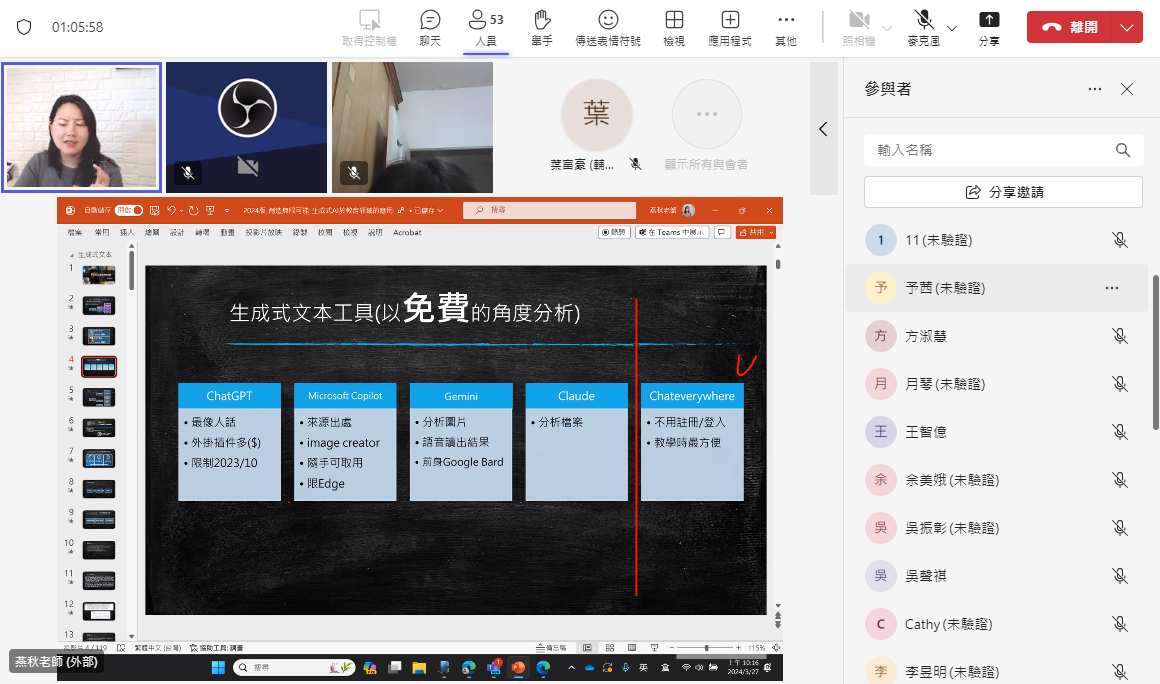
Task: Click the 葉 avatar participant tile
Action: tap(596, 115)
